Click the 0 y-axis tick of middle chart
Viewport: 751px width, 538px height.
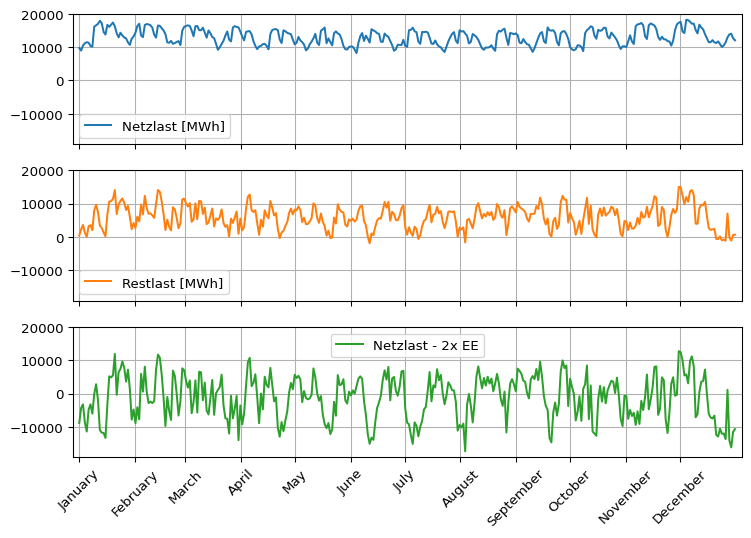click(x=63, y=237)
